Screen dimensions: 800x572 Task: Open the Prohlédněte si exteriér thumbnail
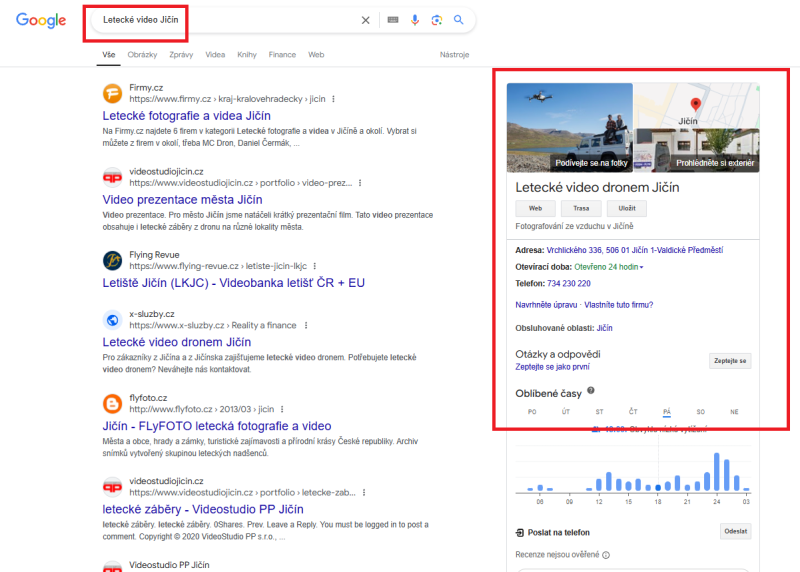696,151
